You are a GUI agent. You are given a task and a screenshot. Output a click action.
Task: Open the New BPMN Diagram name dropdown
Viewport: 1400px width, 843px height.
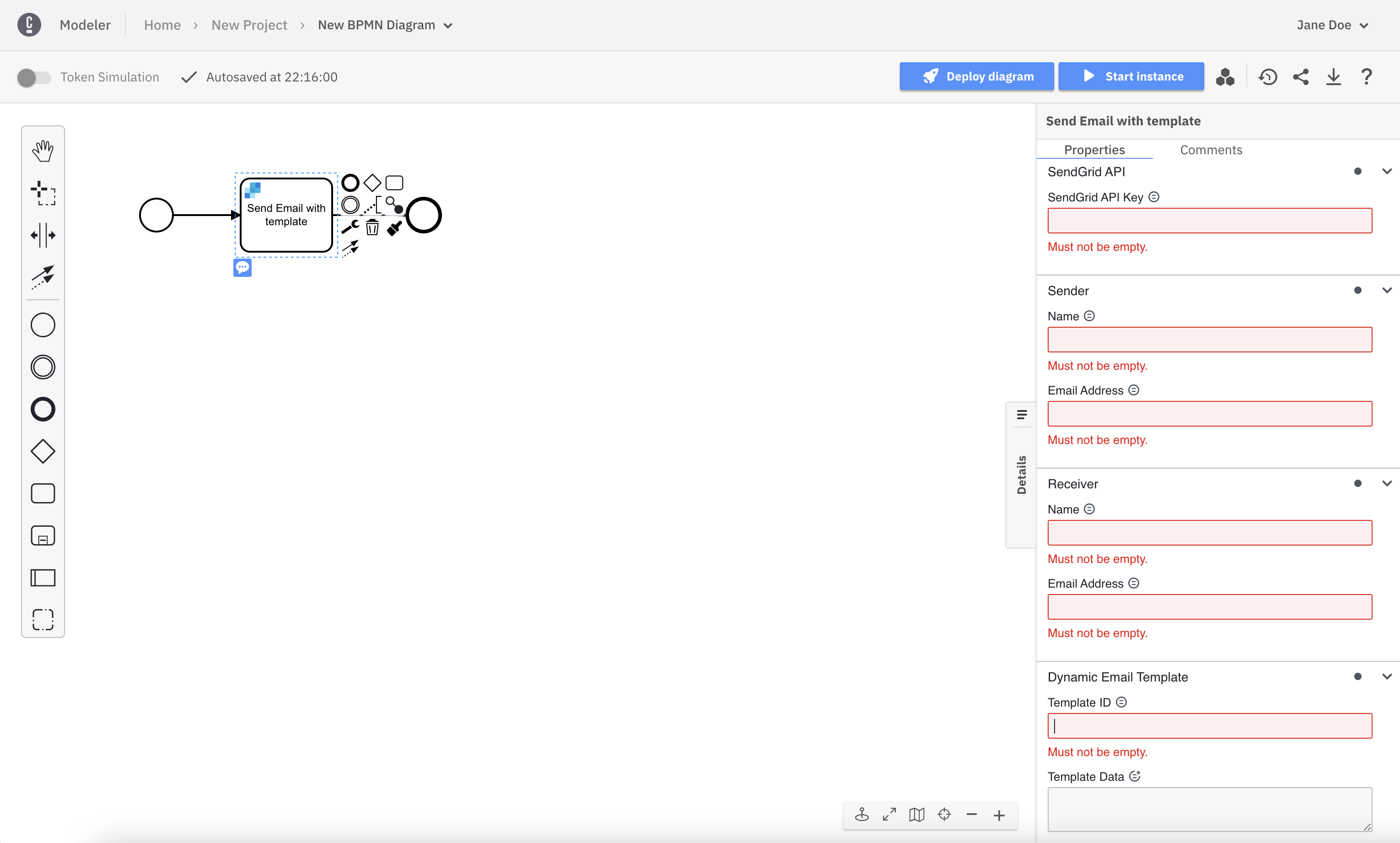pos(448,25)
